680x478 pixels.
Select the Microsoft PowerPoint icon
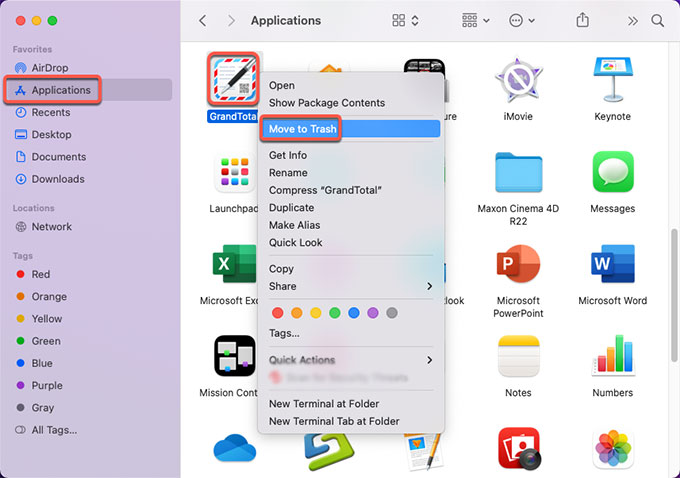tap(518, 264)
